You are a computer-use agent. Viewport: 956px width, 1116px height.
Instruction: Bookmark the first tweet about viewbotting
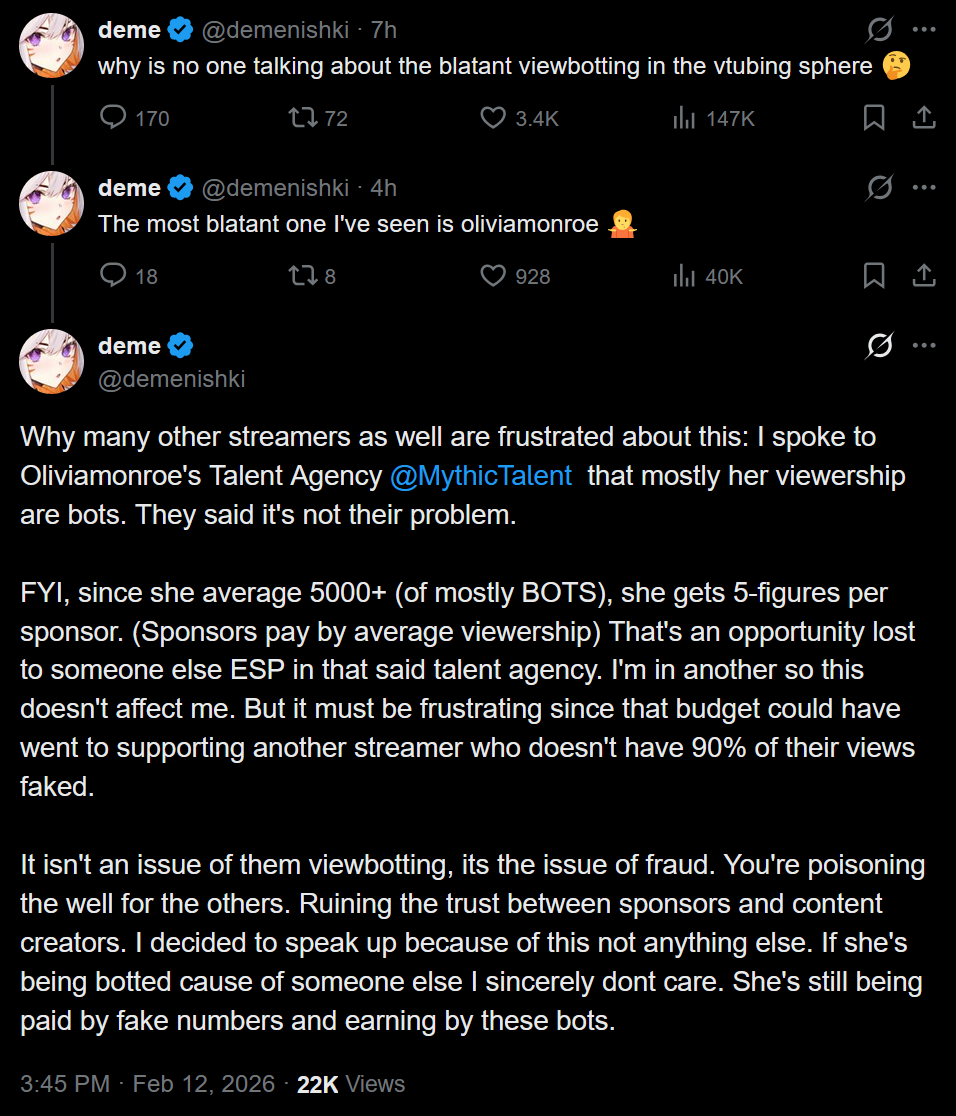coord(873,117)
